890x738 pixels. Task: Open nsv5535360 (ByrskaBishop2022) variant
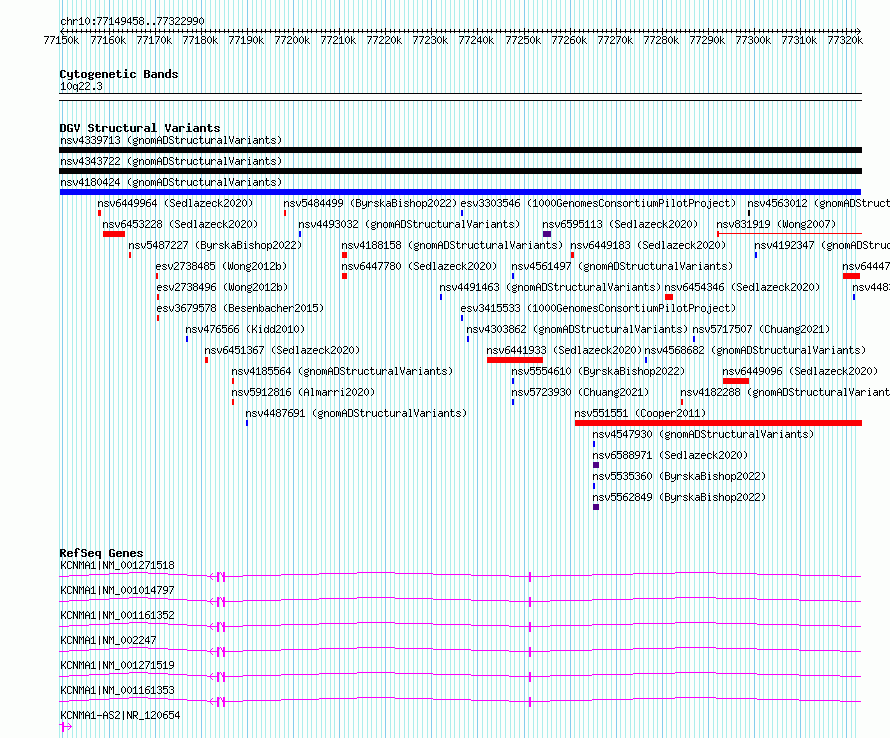[x=679, y=476]
